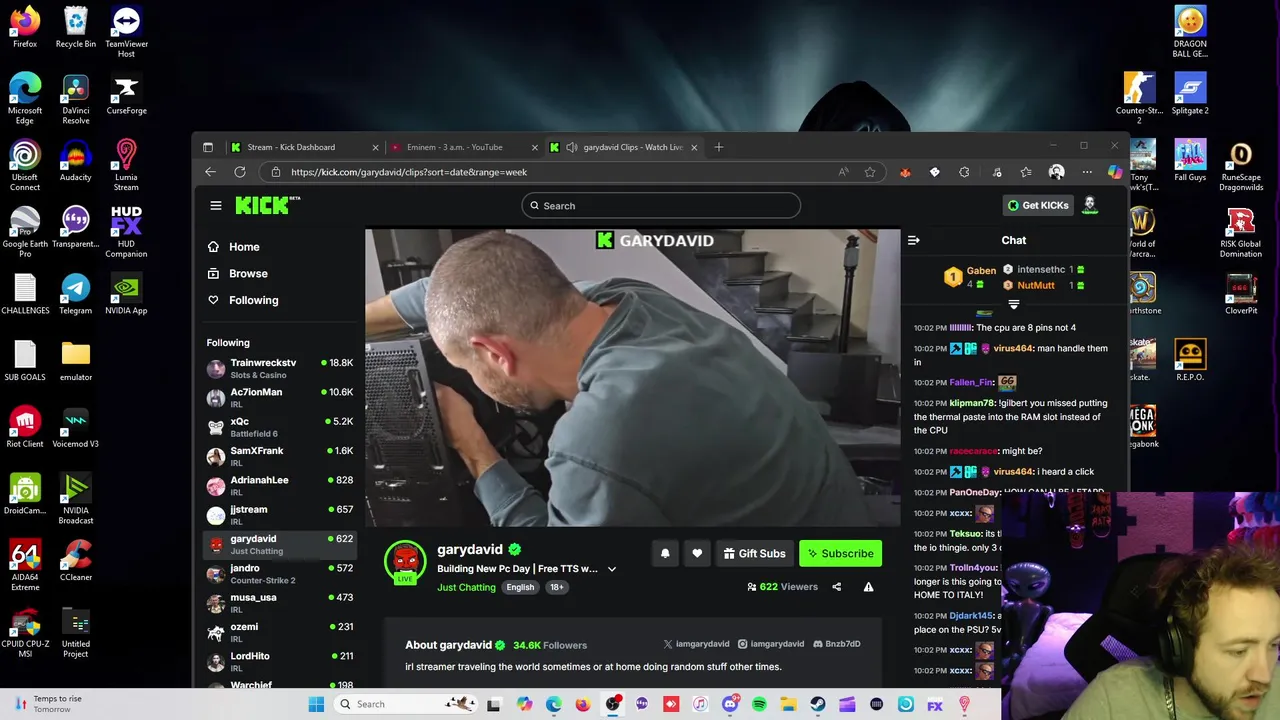Open Discord from the taskbar
The height and width of the screenshot is (720, 1280).
pyautogui.click(x=730, y=704)
